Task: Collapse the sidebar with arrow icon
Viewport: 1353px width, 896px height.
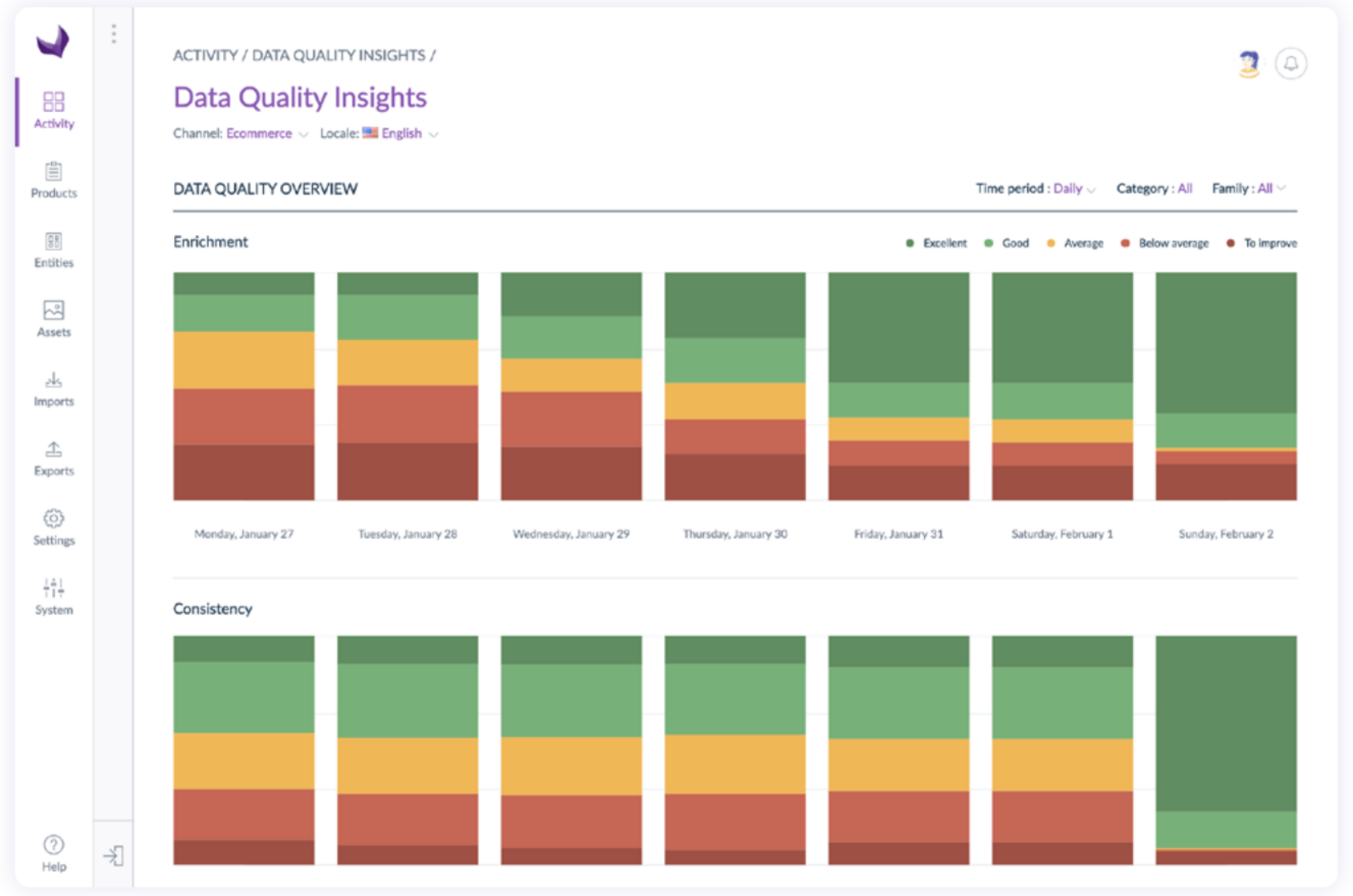Action: pyautogui.click(x=113, y=855)
